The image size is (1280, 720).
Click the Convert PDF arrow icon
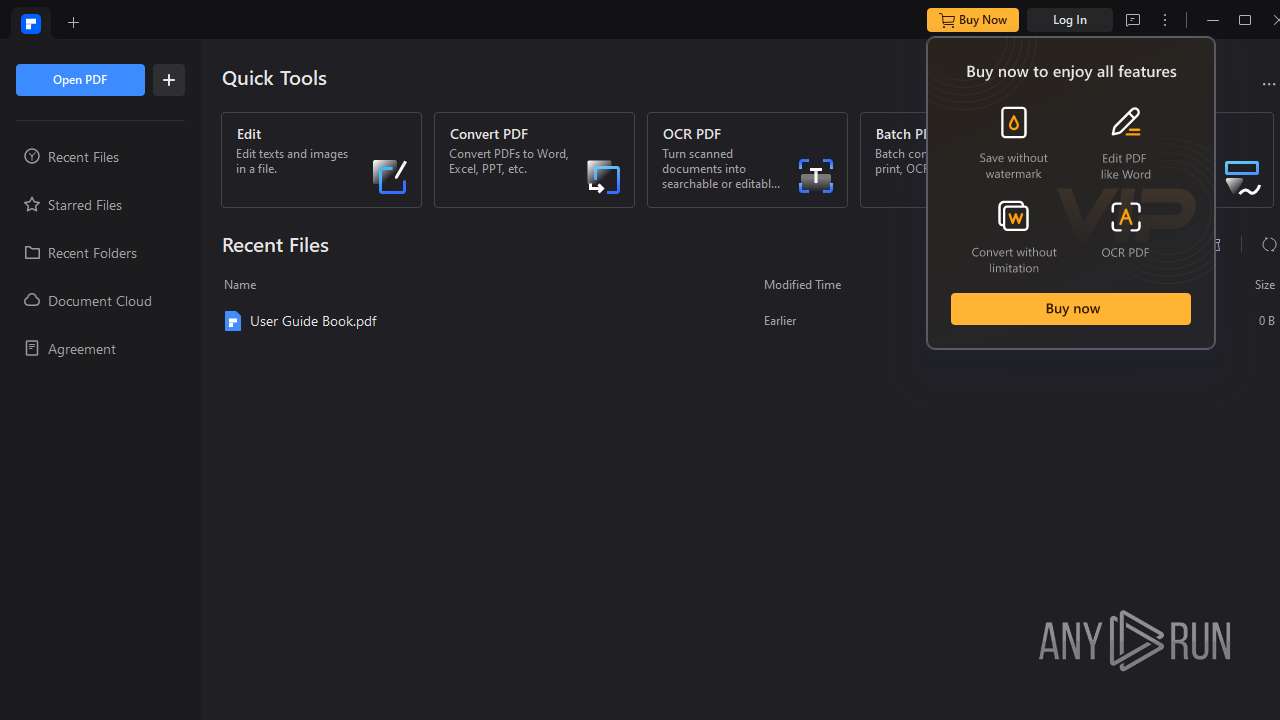pos(603,176)
